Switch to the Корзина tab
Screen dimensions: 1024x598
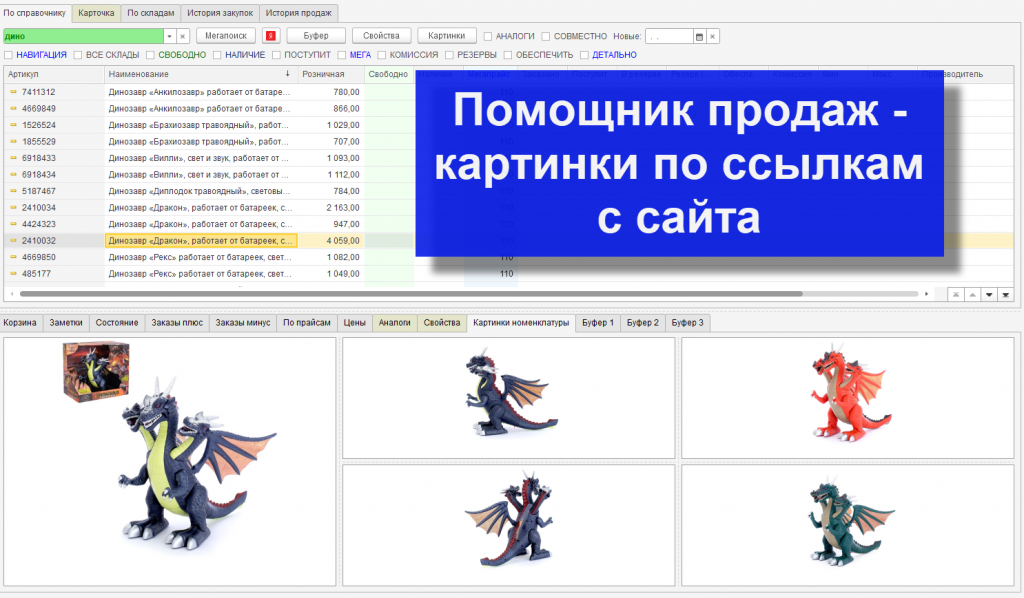point(20,323)
